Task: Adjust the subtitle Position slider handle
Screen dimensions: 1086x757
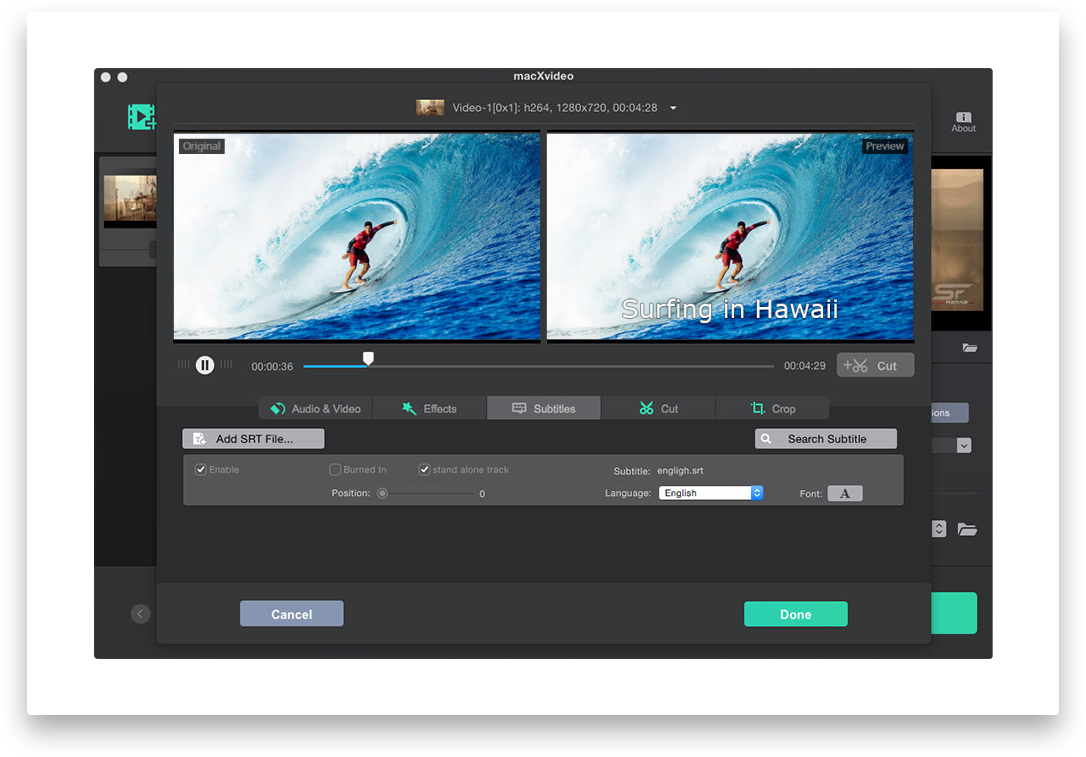Action: (382, 493)
